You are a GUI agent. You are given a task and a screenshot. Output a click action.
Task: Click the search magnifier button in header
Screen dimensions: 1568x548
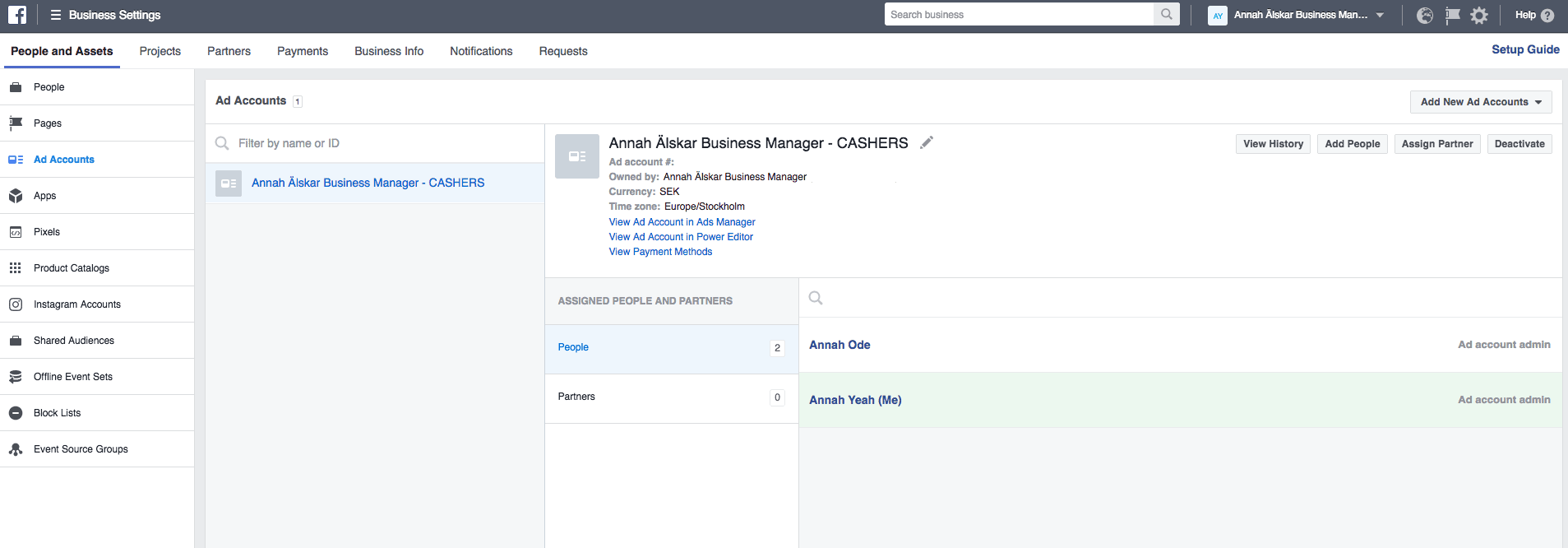1166,15
